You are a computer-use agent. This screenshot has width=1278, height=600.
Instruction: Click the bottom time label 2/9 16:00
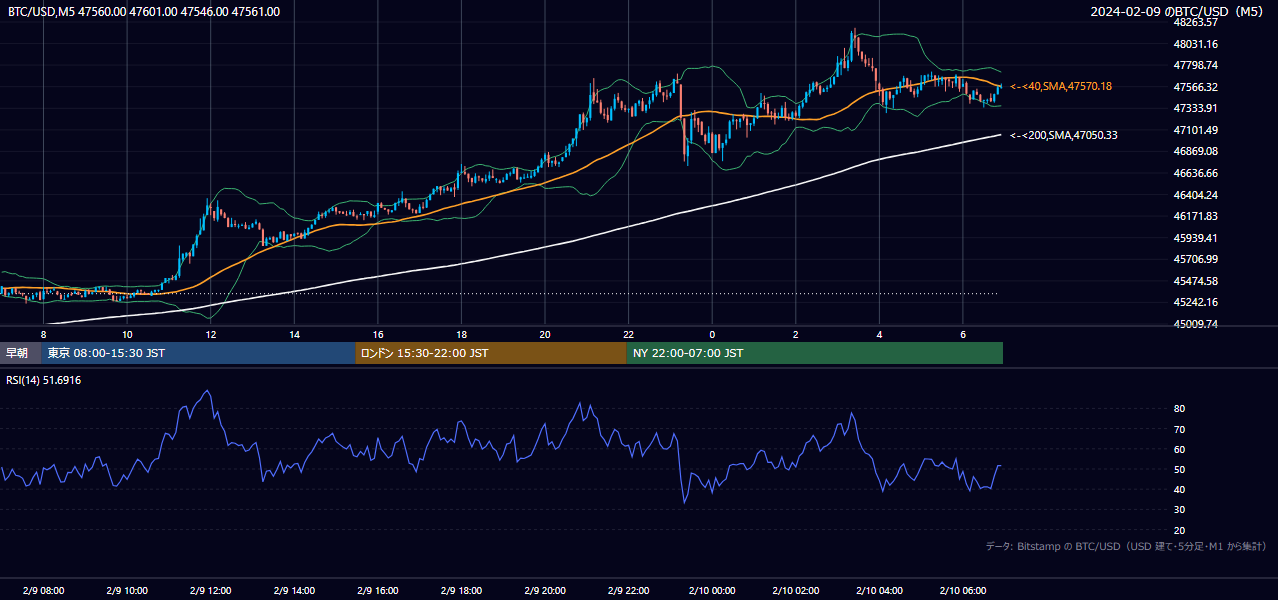click(x=378, y=591)
